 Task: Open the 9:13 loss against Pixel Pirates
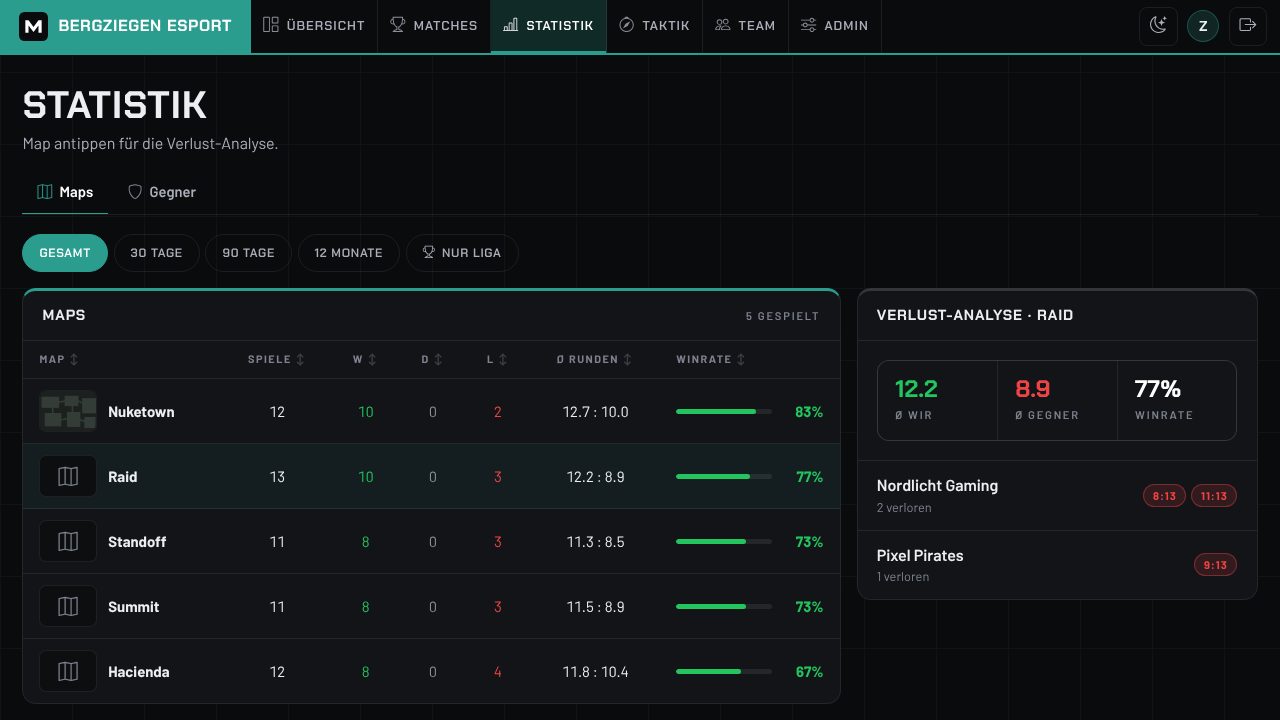coord(1215,565)
